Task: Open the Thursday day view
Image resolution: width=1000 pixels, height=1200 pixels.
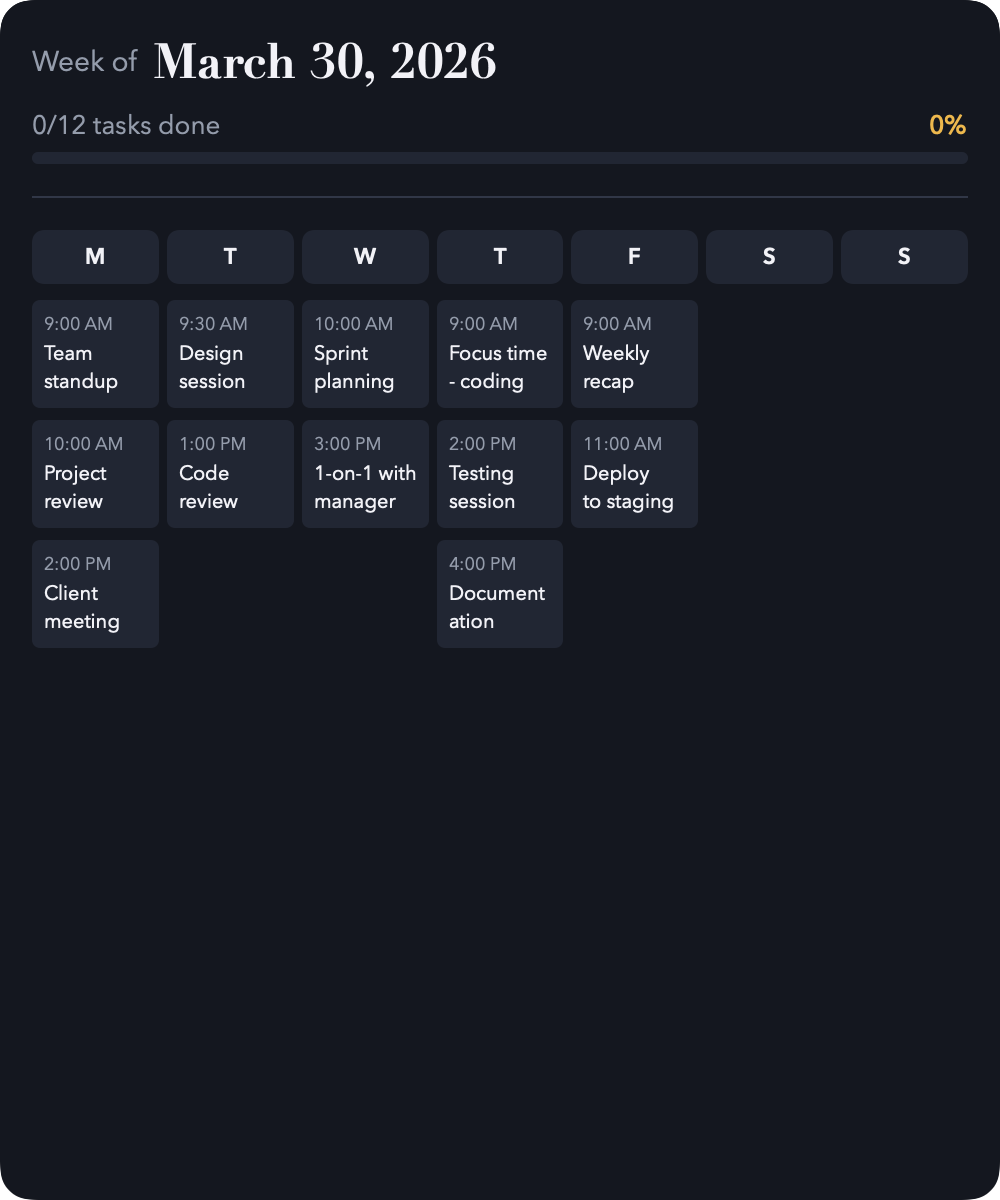Action: (500, 256)
